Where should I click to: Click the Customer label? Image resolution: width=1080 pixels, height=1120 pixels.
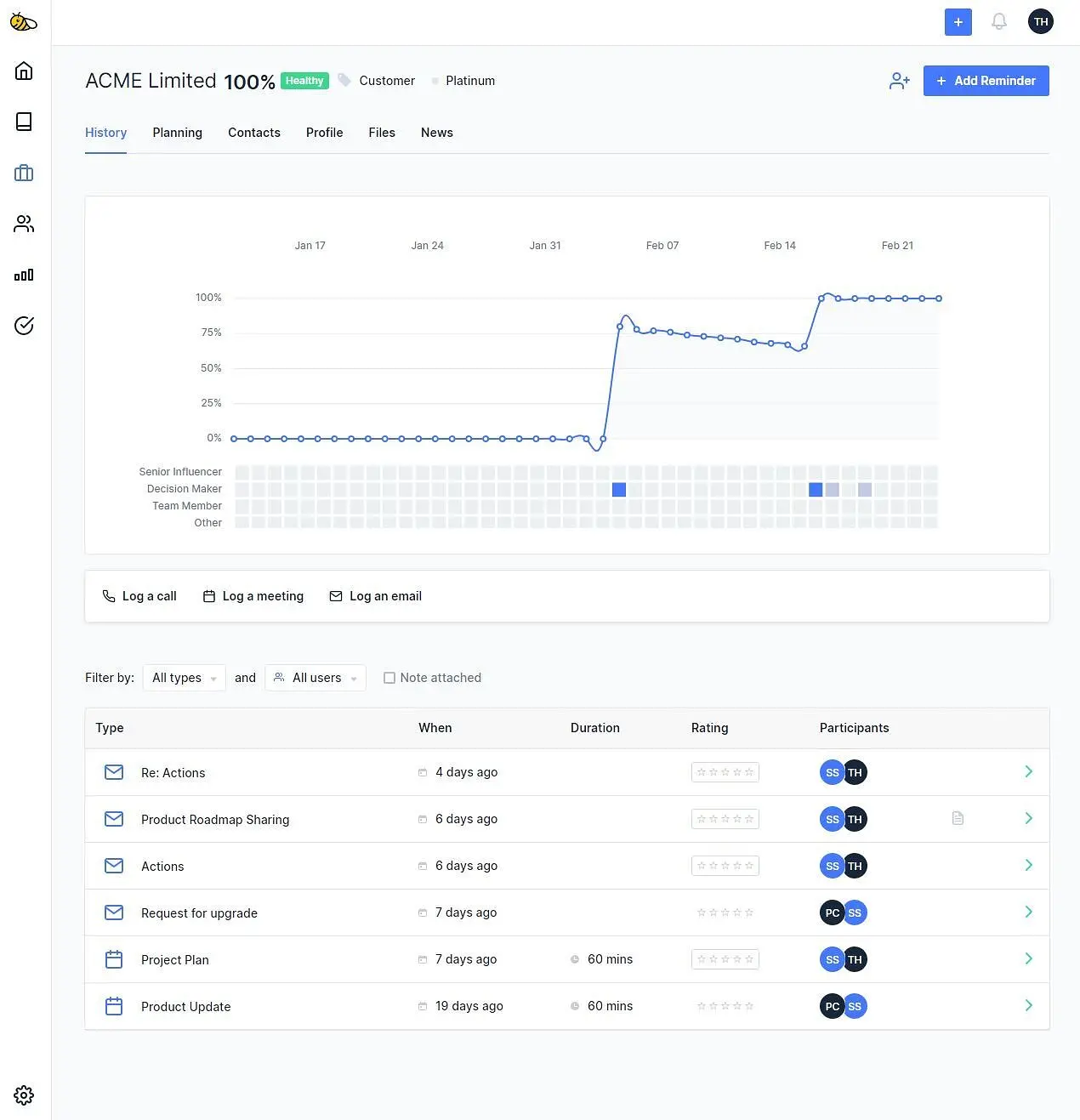[x=387, y=81]
